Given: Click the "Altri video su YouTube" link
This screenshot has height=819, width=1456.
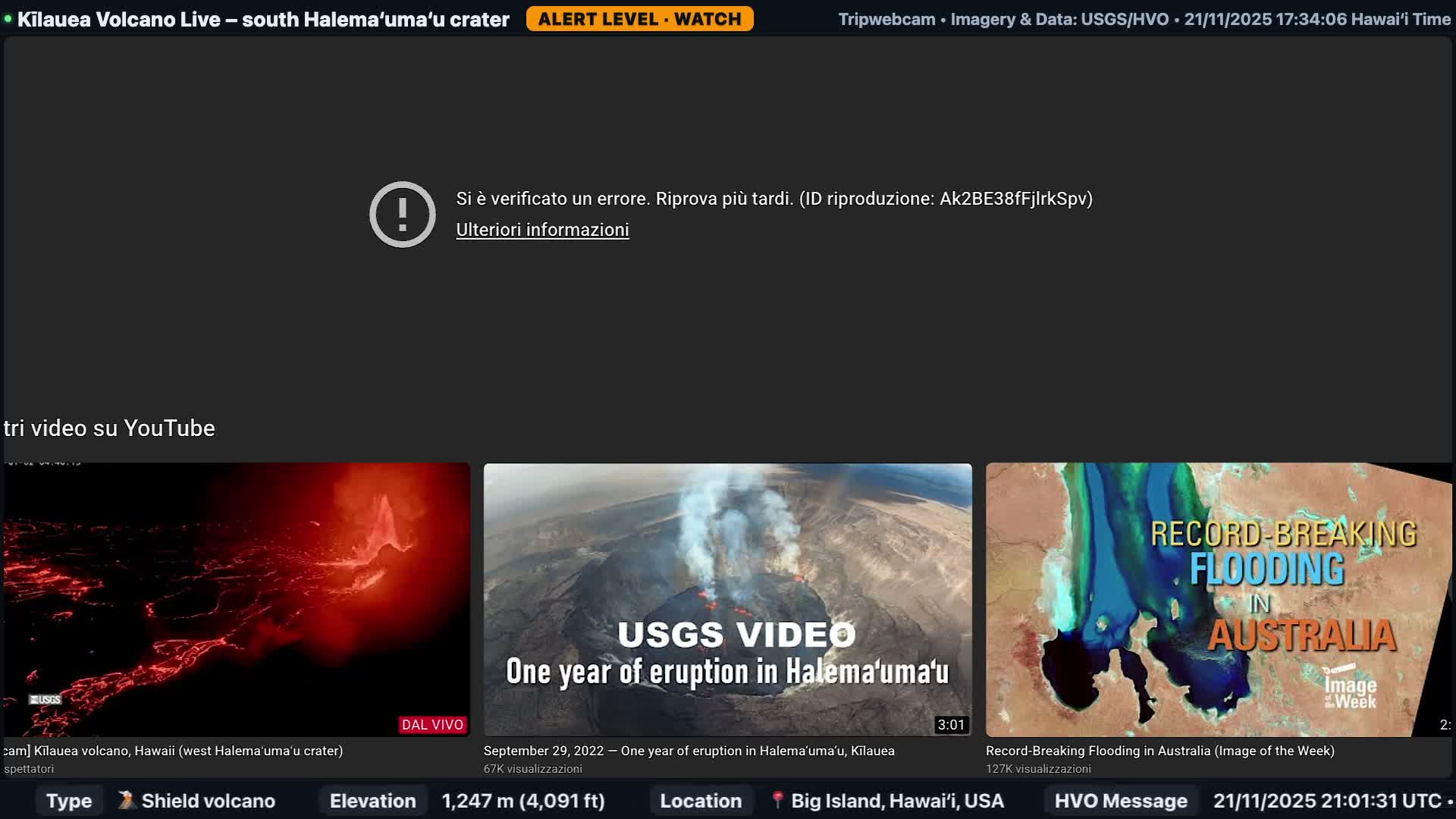Looking at the screenshot, I should coord(108,428).
